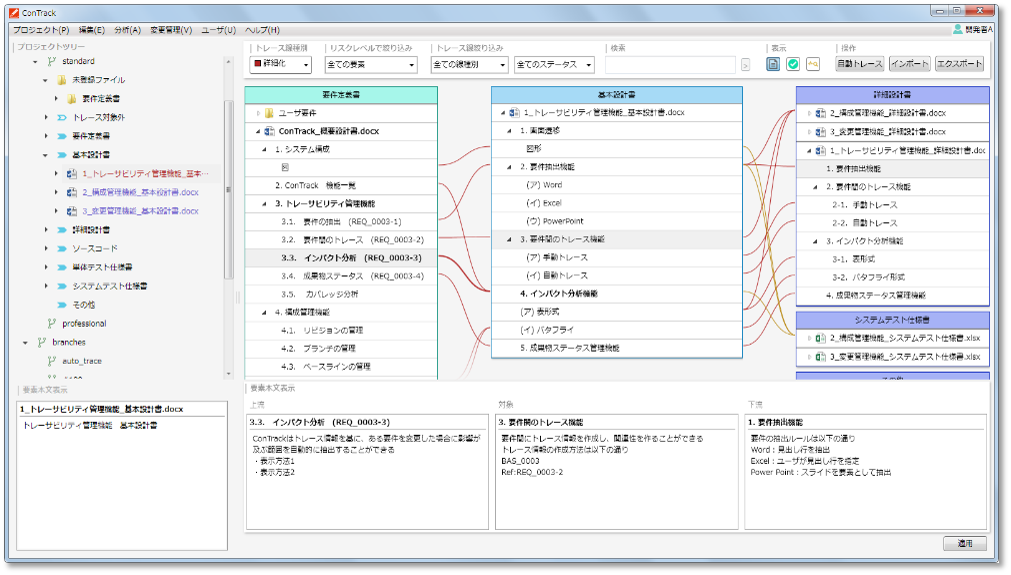Expand the ソースコード node in project tree

(x=46, y=248)
